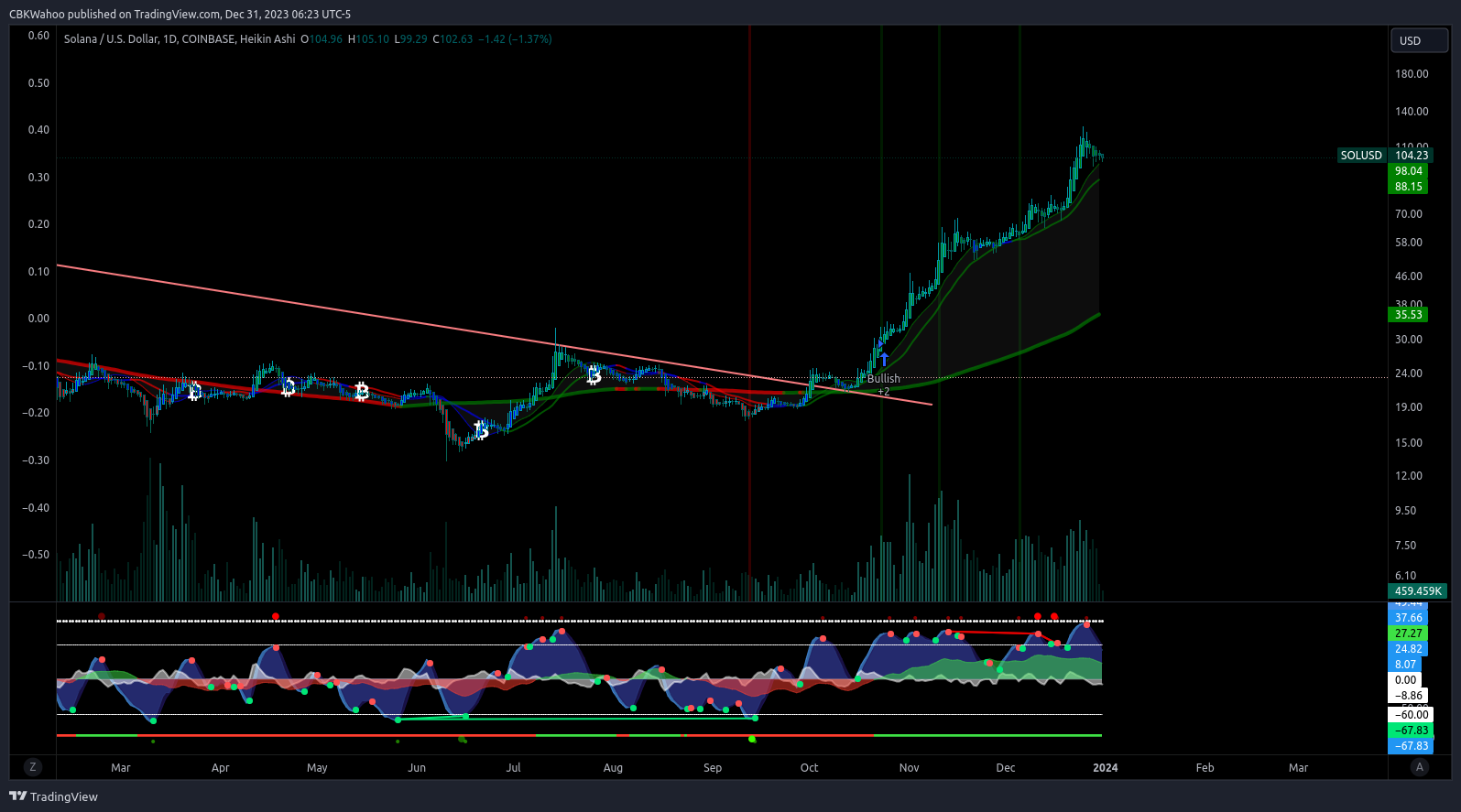Click the Bitcoin marker near late March

click(x=194, y=393)
